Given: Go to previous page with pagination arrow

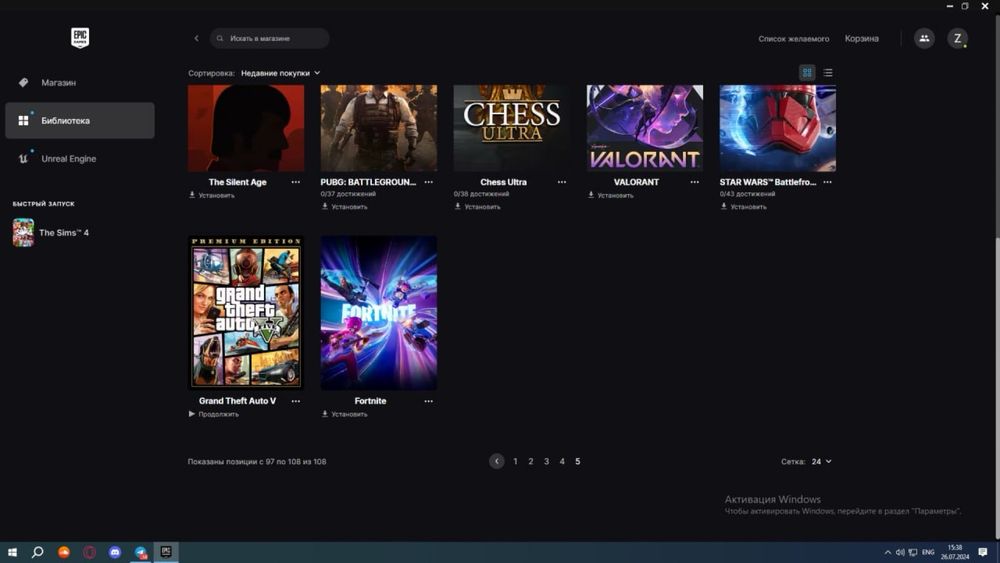Looking at the screenshot, I should click(x=497, y=461).
